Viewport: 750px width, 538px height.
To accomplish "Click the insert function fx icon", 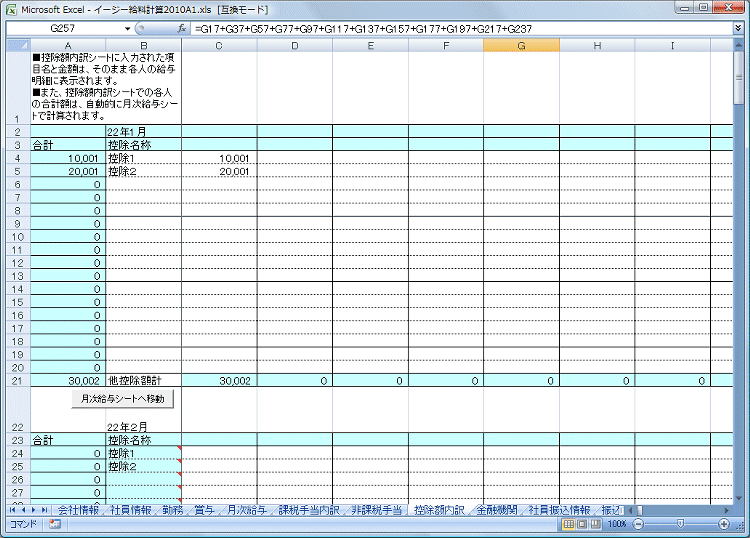I will pyautogui.click(x=182, y=29).
